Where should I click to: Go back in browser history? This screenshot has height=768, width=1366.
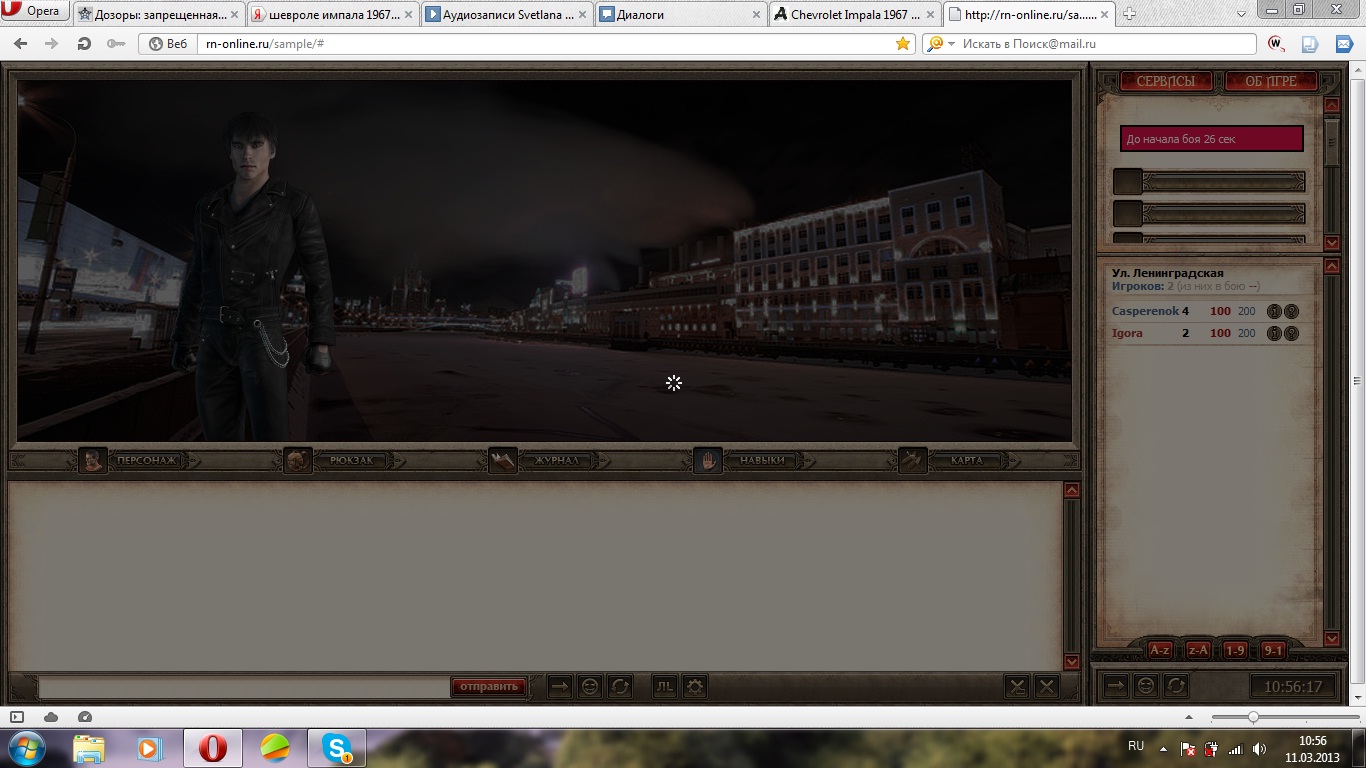point(21,44)
